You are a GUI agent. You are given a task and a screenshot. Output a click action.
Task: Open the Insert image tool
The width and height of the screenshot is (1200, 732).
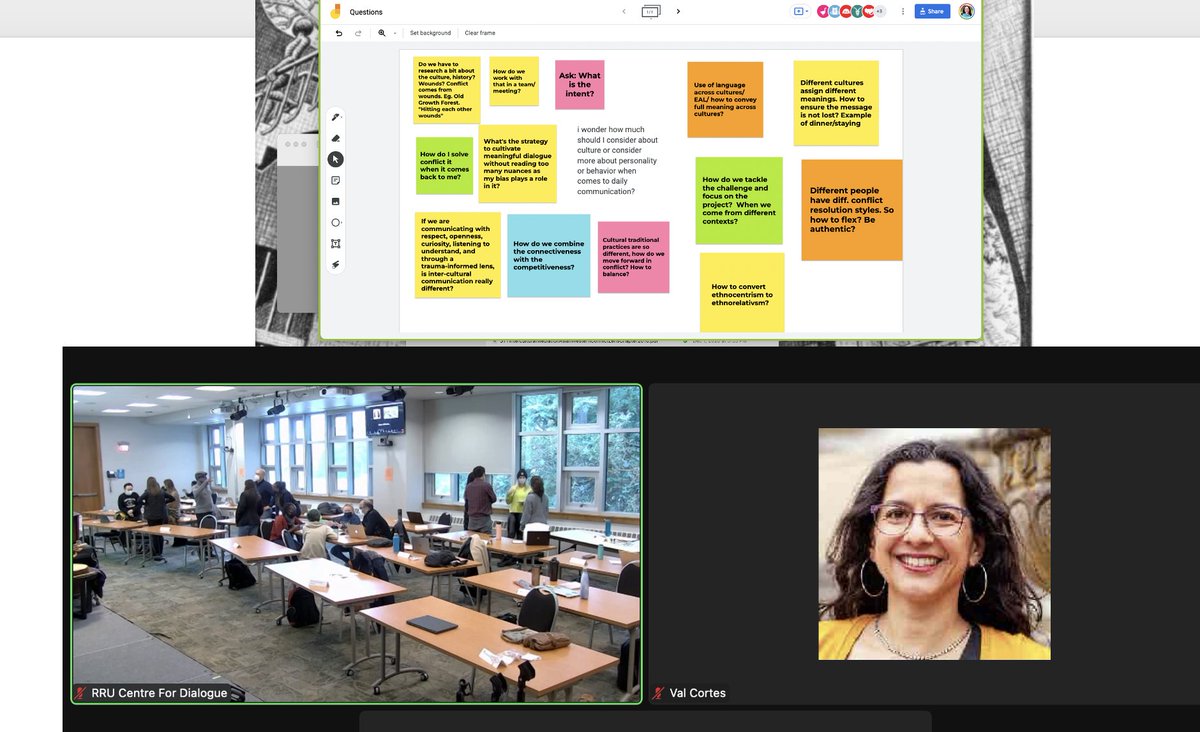coord(335,201)
